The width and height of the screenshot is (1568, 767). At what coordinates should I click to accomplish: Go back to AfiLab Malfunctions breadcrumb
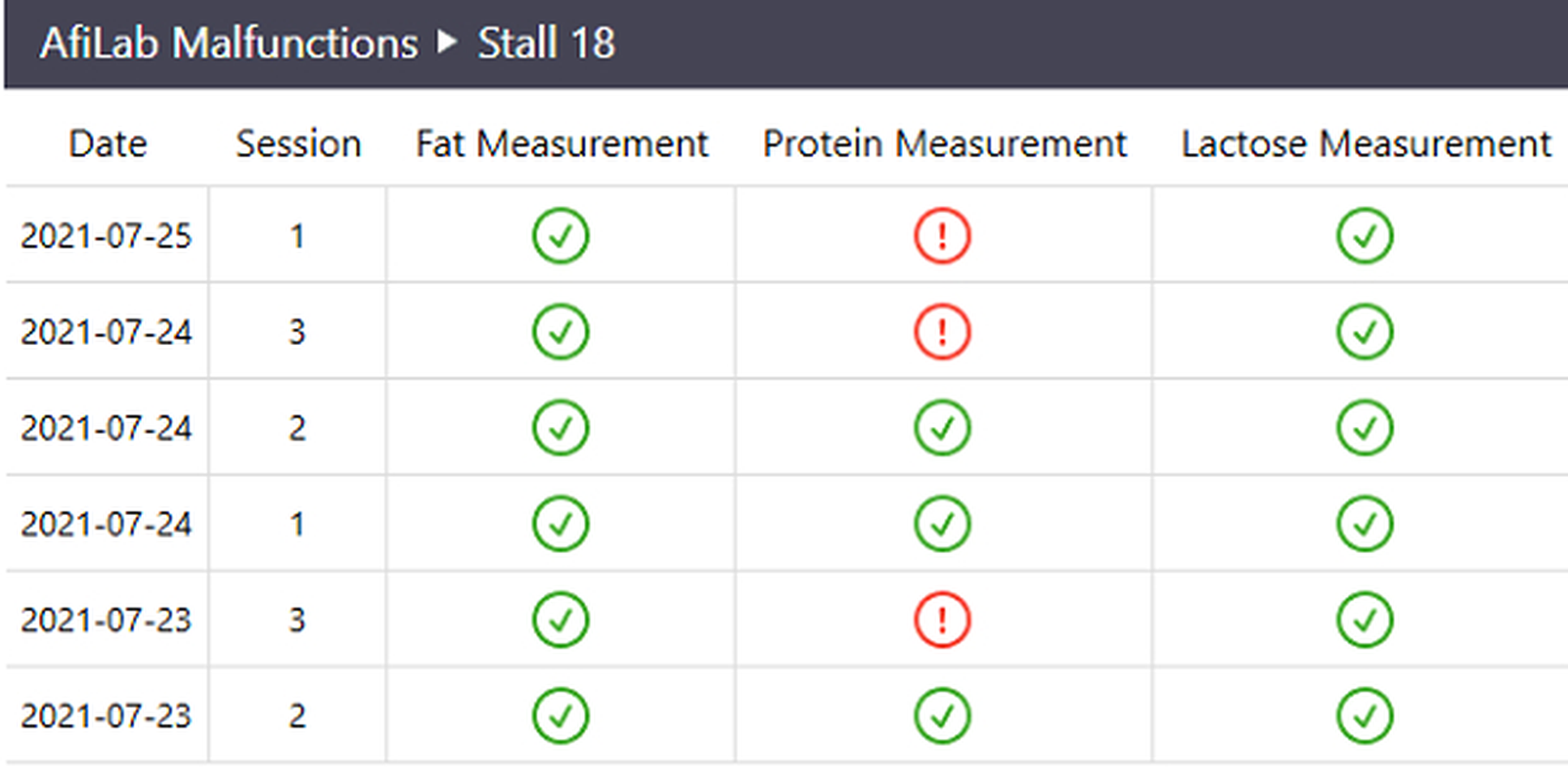point(229,43)
